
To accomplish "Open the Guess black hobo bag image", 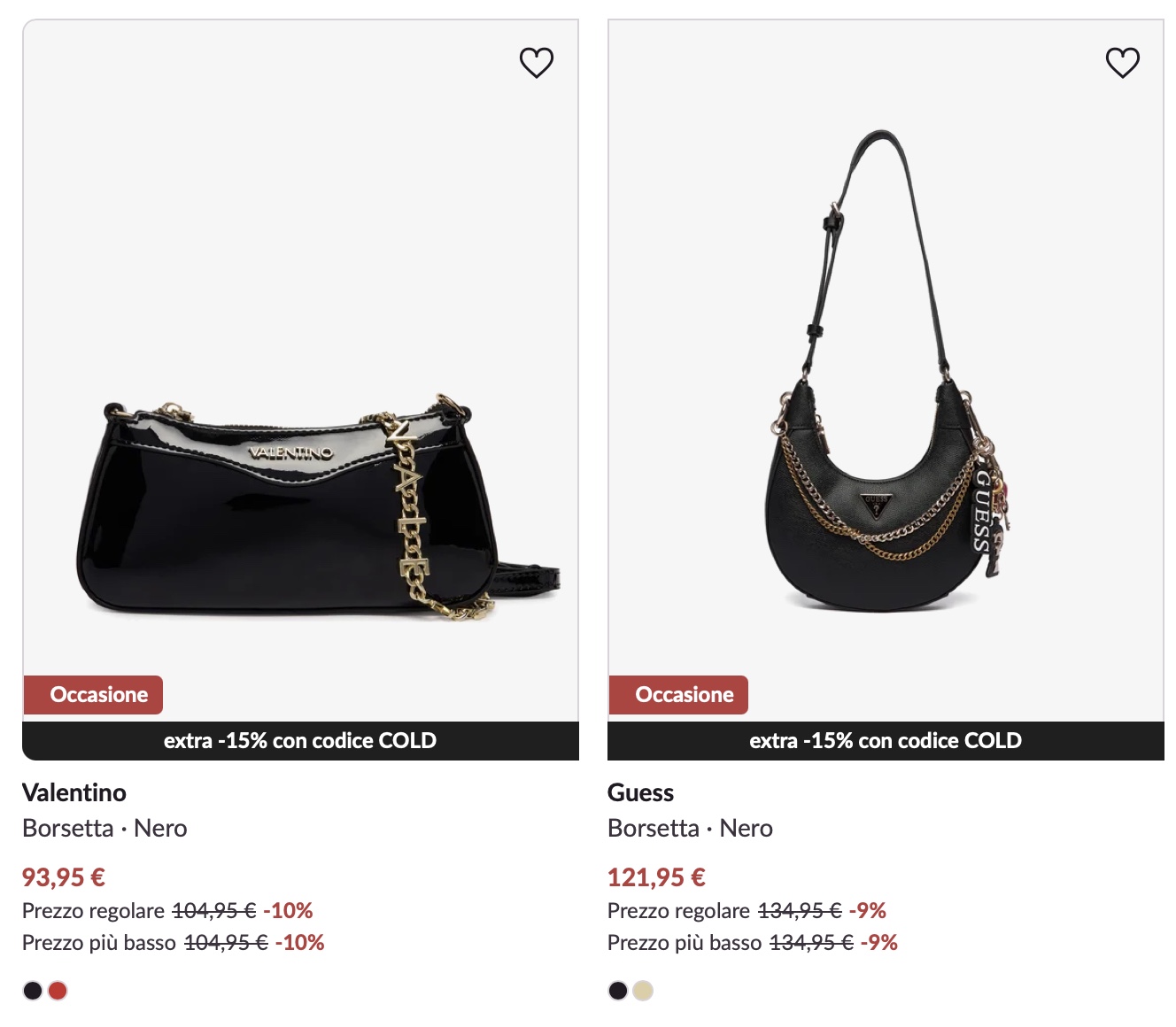I will 886,372.
